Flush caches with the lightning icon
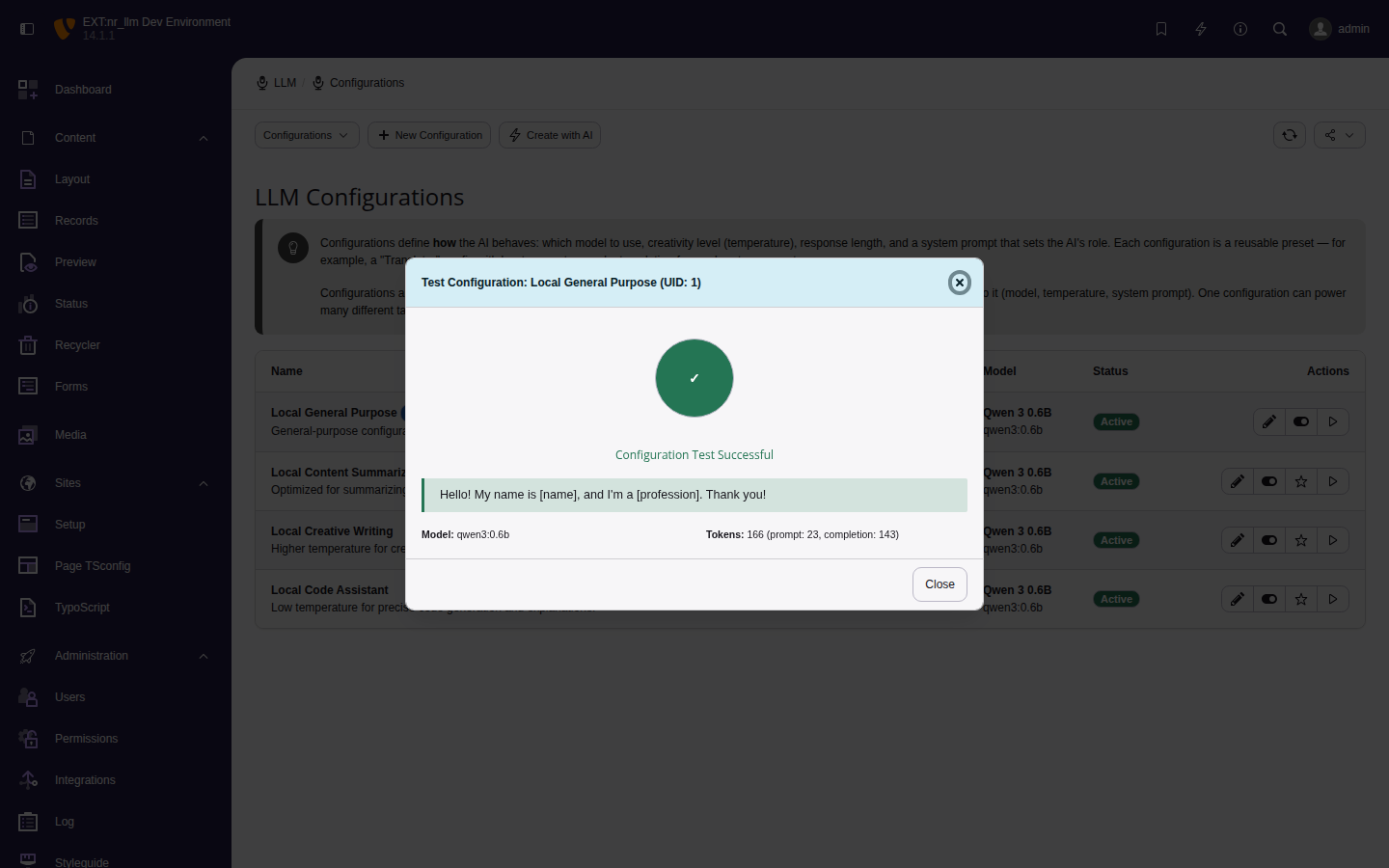Viewport: 1389px width, 868px height. pos(1201,29)
